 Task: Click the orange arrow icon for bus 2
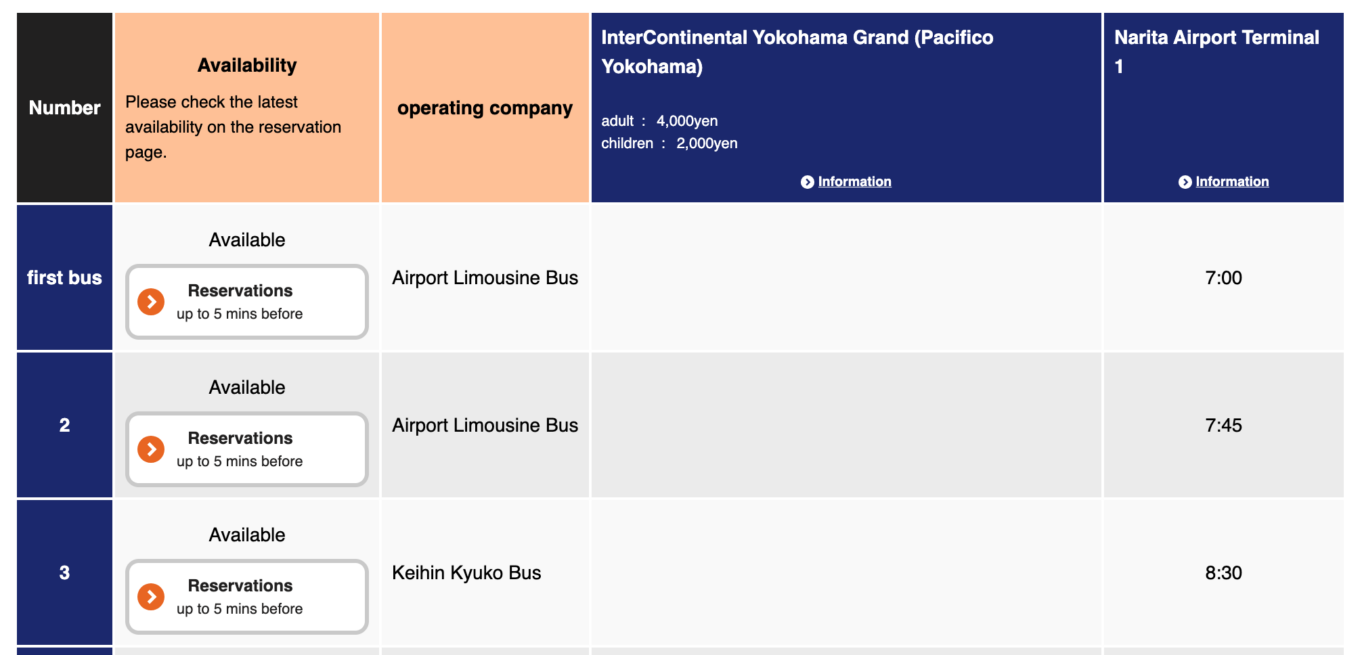point(151,449)
